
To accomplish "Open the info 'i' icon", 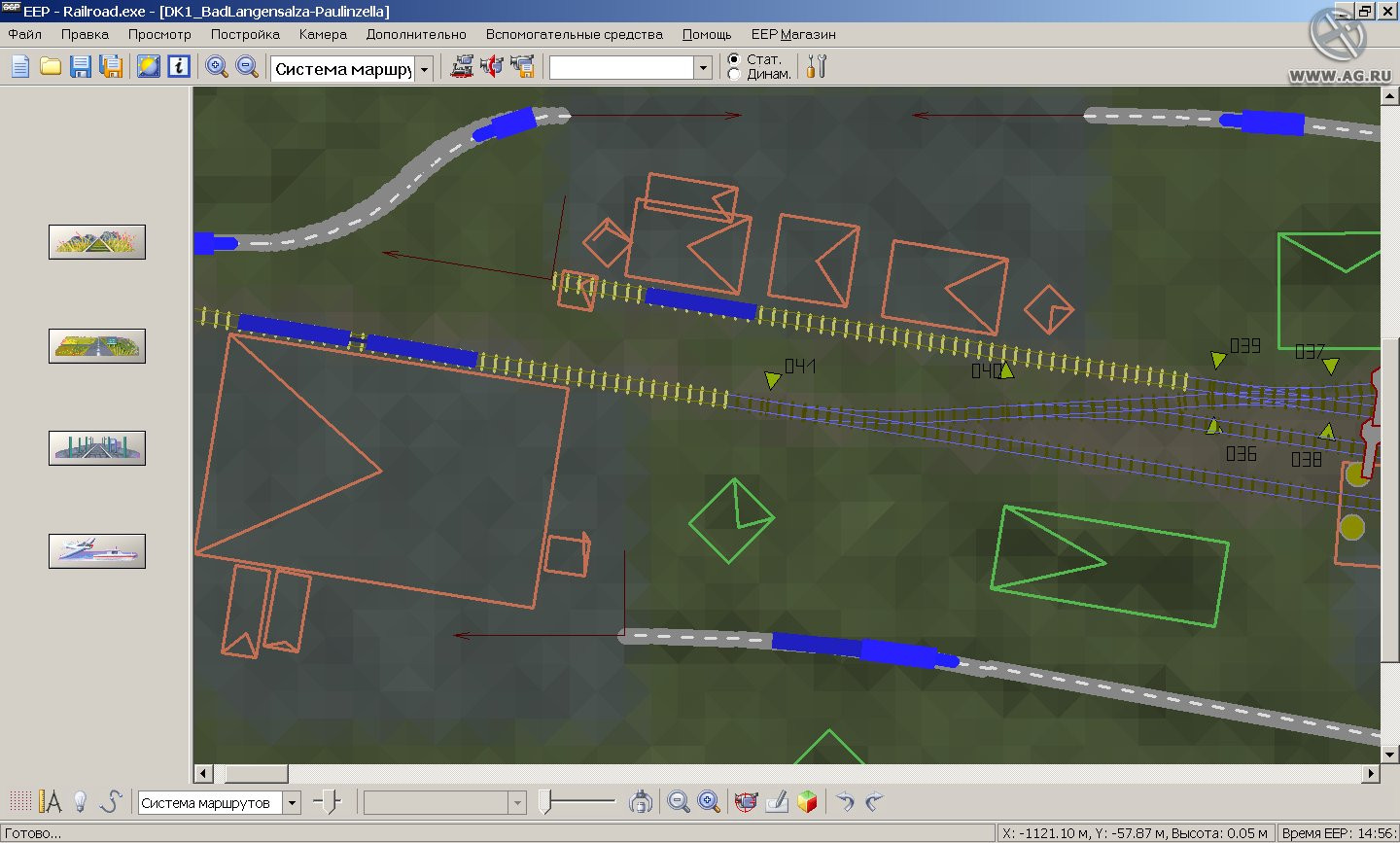I will 179,66.
